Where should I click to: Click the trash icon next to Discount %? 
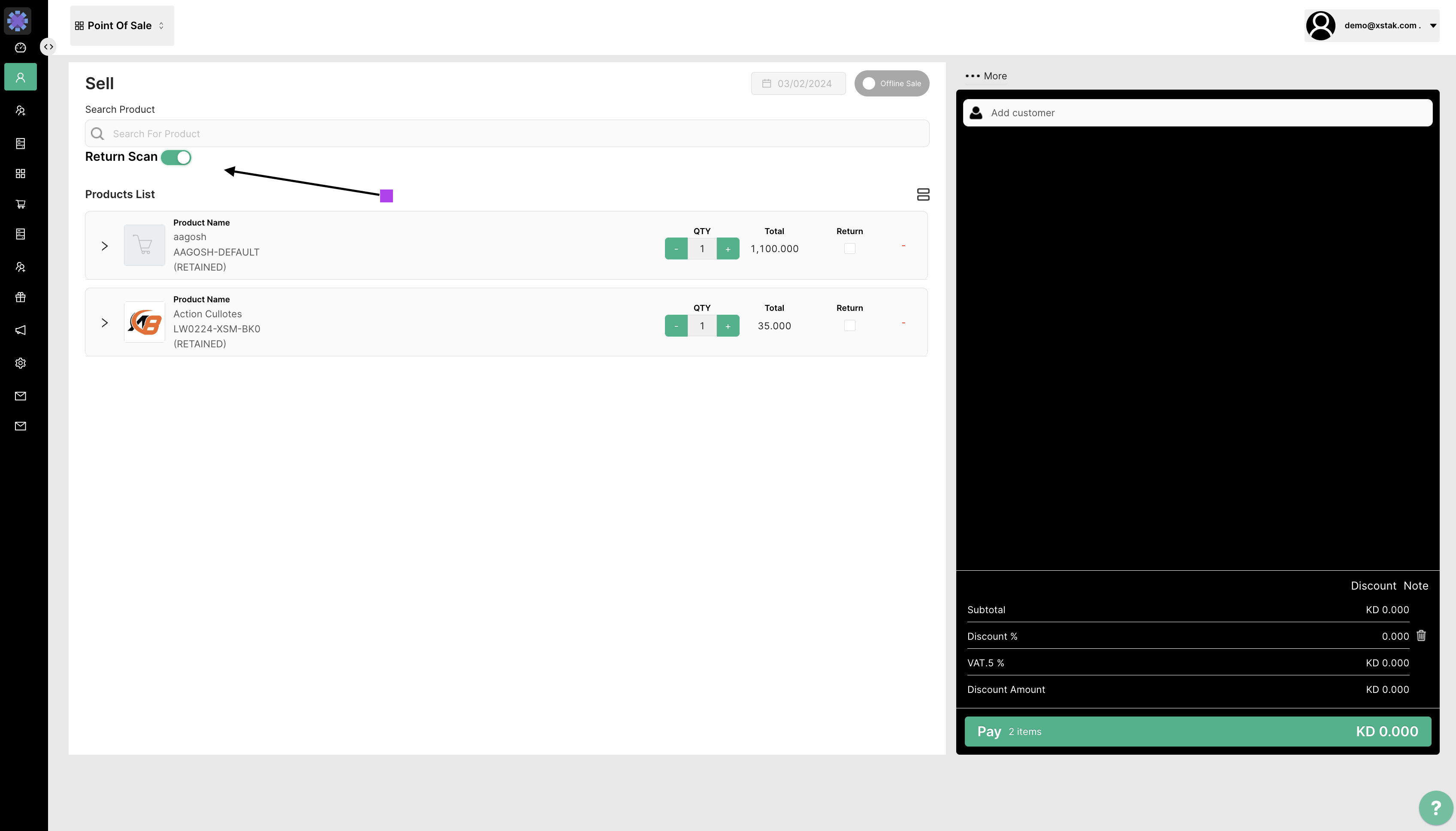[x=1421, y=635]
